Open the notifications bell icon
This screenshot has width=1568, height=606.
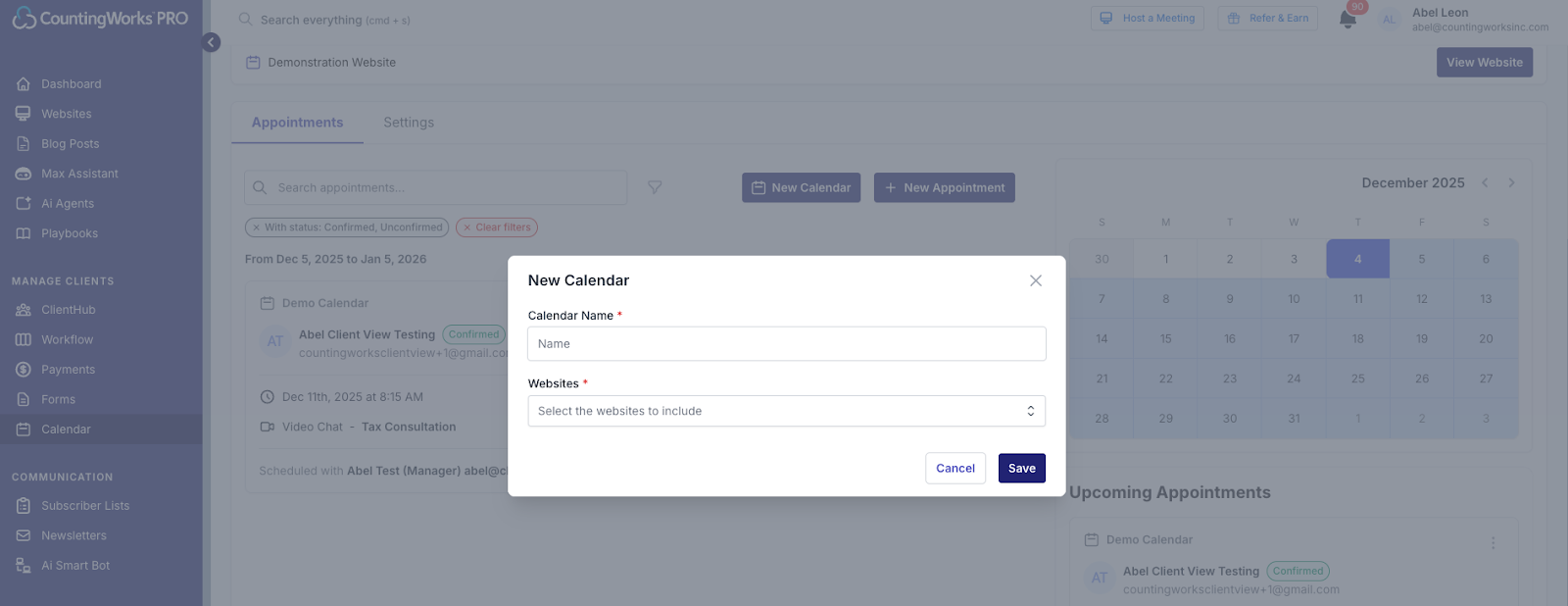pos(1347,20)
